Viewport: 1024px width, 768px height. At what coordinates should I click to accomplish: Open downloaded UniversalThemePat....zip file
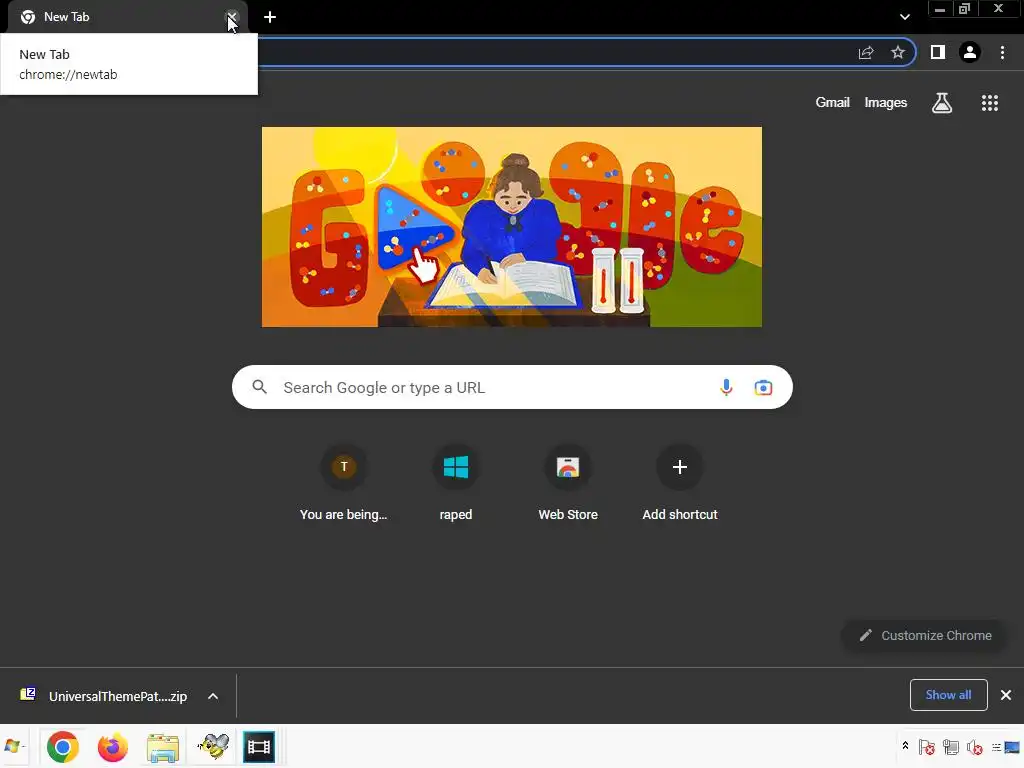point(104,696)
